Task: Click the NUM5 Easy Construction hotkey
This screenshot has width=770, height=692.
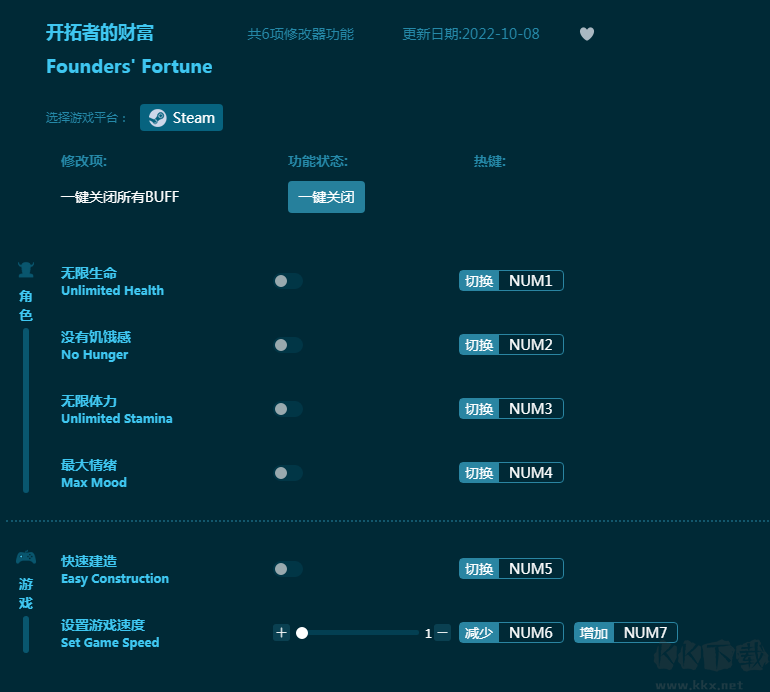Action: click(529, 569)
